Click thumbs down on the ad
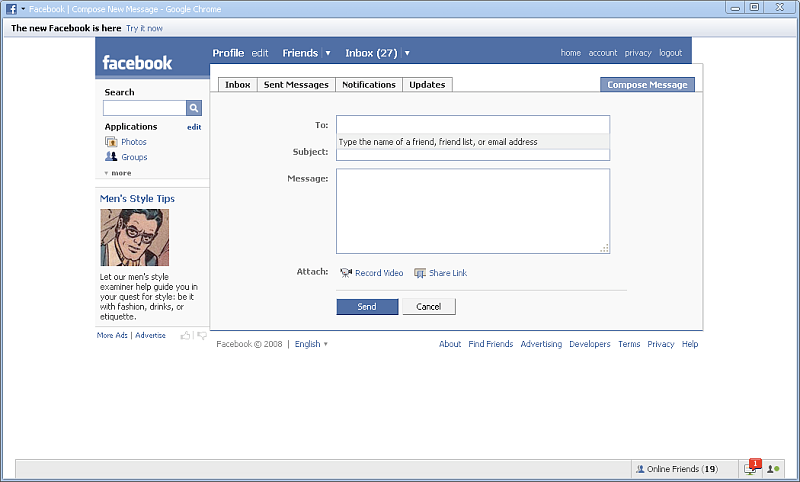 click(x=202, y=335)
